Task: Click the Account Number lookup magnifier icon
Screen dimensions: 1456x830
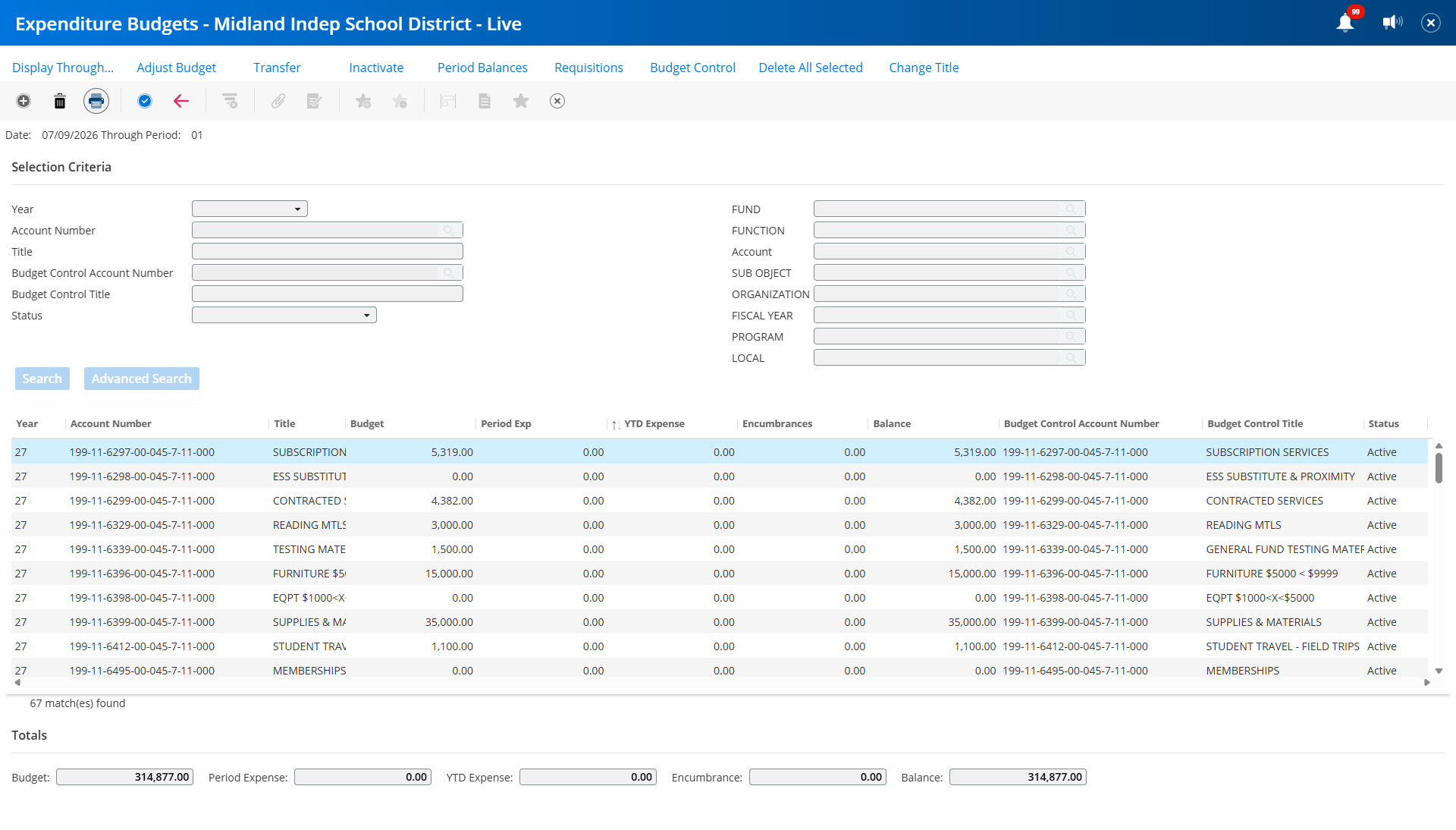Action: point(448,230)
